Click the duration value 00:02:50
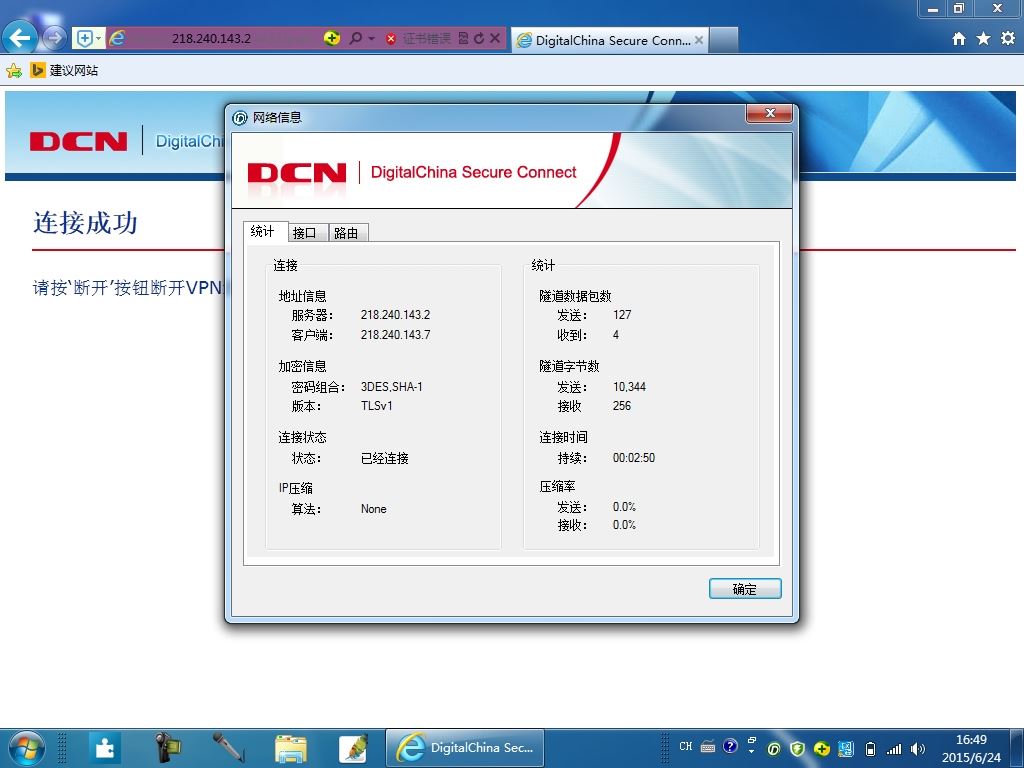This screenshot has width=1024, height=768. [634, 458]
